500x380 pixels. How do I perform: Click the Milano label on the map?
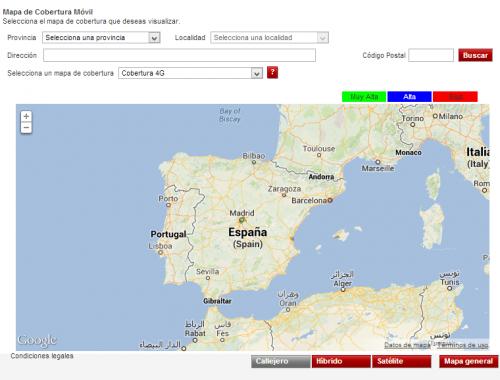(451, 116)
